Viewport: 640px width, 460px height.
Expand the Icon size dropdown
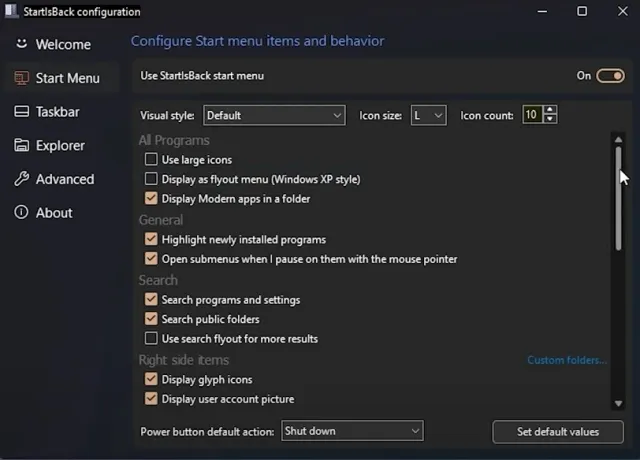(x=429, y=116)
